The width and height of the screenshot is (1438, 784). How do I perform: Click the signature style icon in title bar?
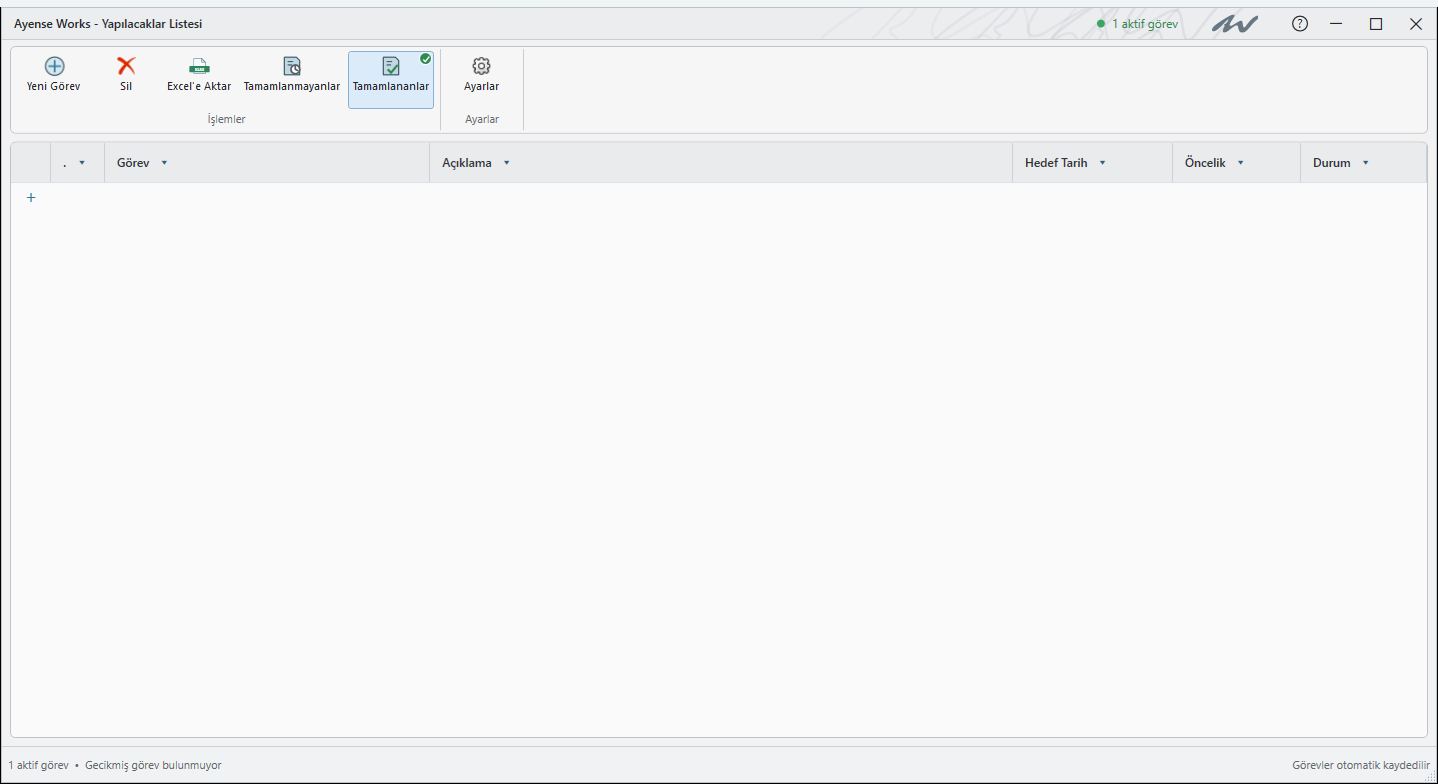[1235, 24]
